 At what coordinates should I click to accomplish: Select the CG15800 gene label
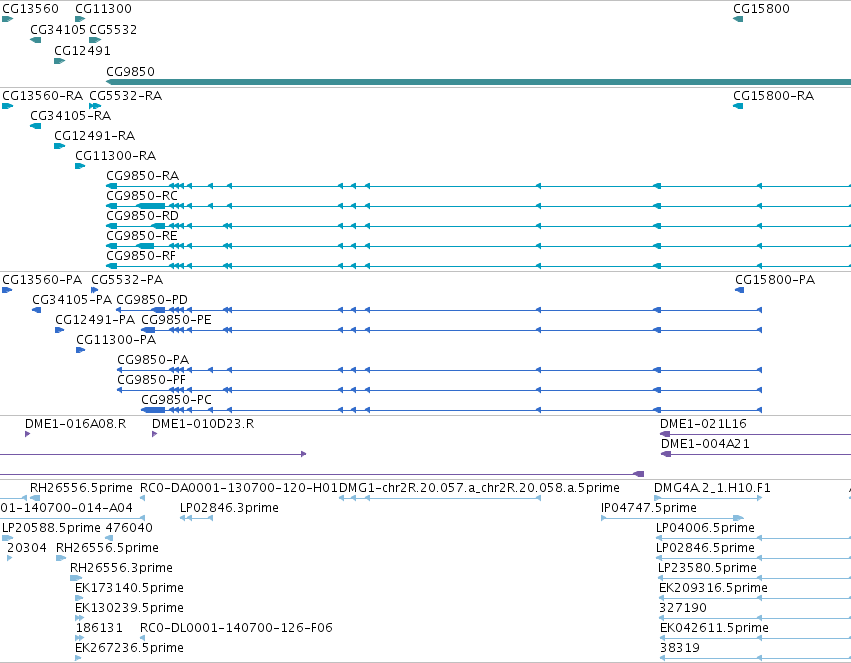[x=761, y=9]
